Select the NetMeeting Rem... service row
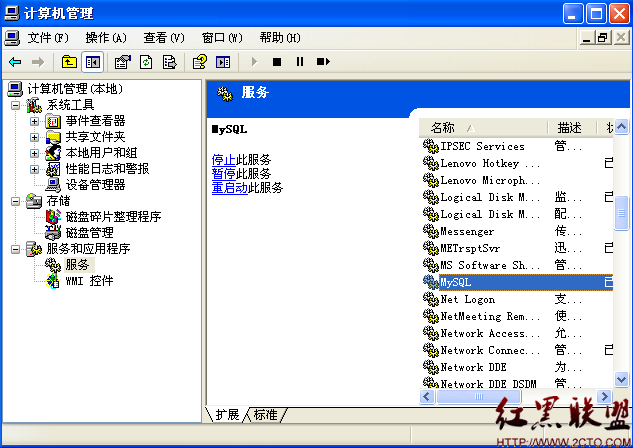The image size is (633, 448). click(x=517, y=316)
